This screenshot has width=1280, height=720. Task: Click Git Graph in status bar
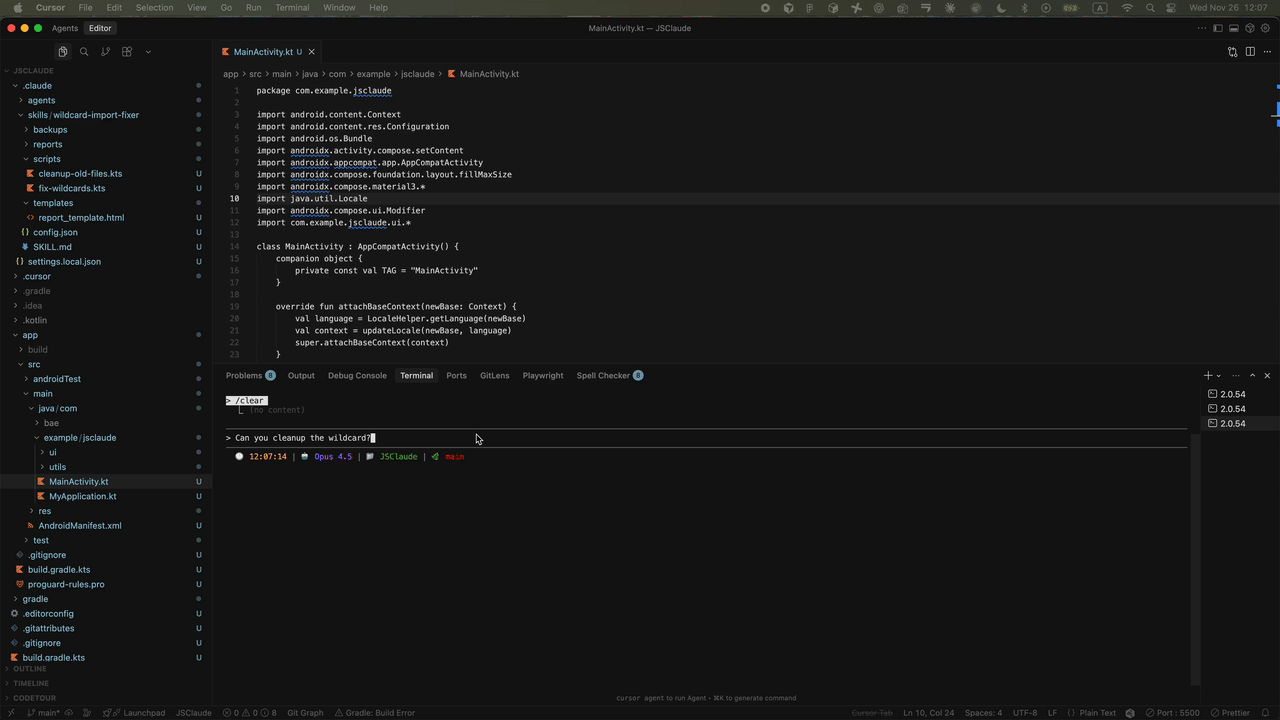click(x=305, y=713)
